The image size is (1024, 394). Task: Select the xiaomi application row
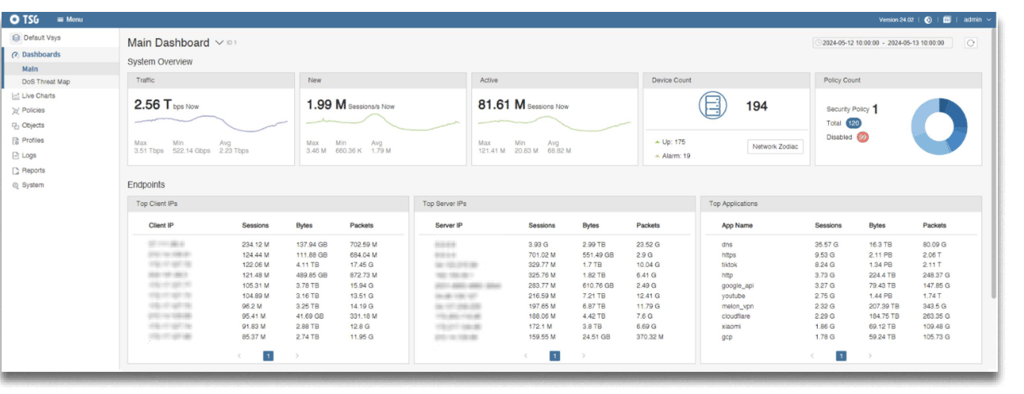pos(841,327)
